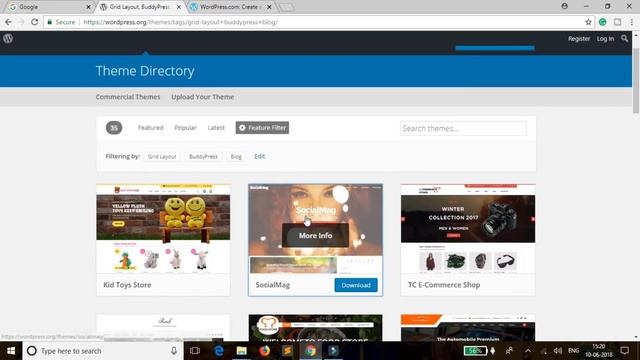Open the Upload Your Theme link
Viewport: 640px width, 360px height.
tap(202, 97)
